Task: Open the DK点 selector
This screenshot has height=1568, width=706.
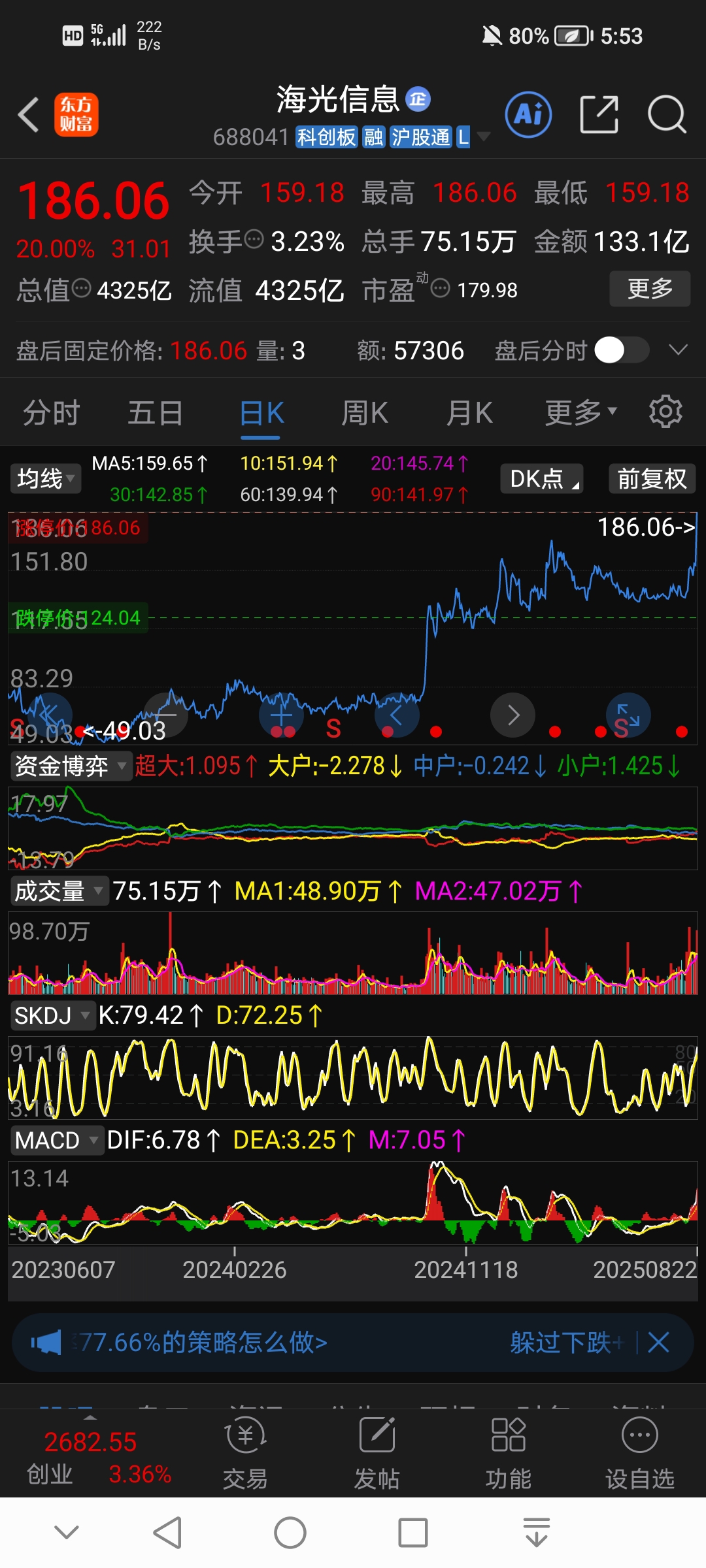Action: pyautogui.click(x=542, y=479)
